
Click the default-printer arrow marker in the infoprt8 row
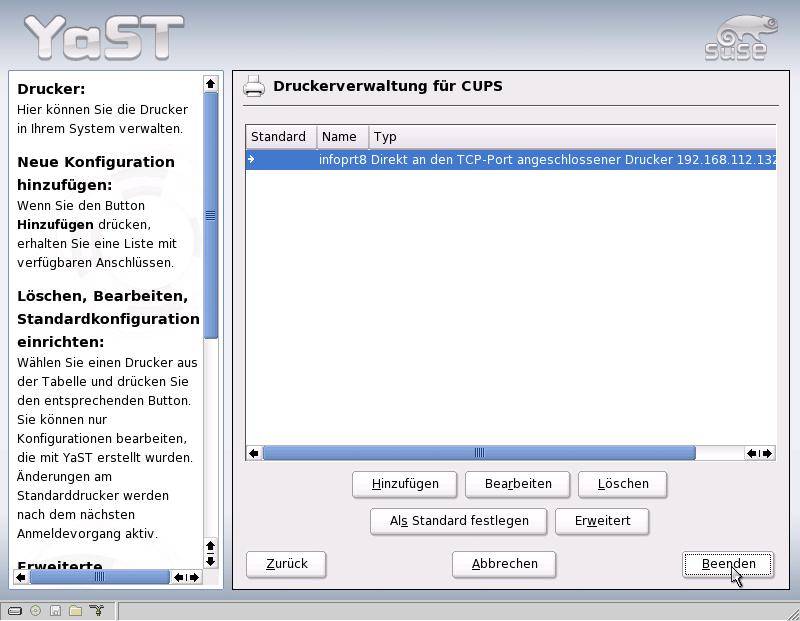251,159
